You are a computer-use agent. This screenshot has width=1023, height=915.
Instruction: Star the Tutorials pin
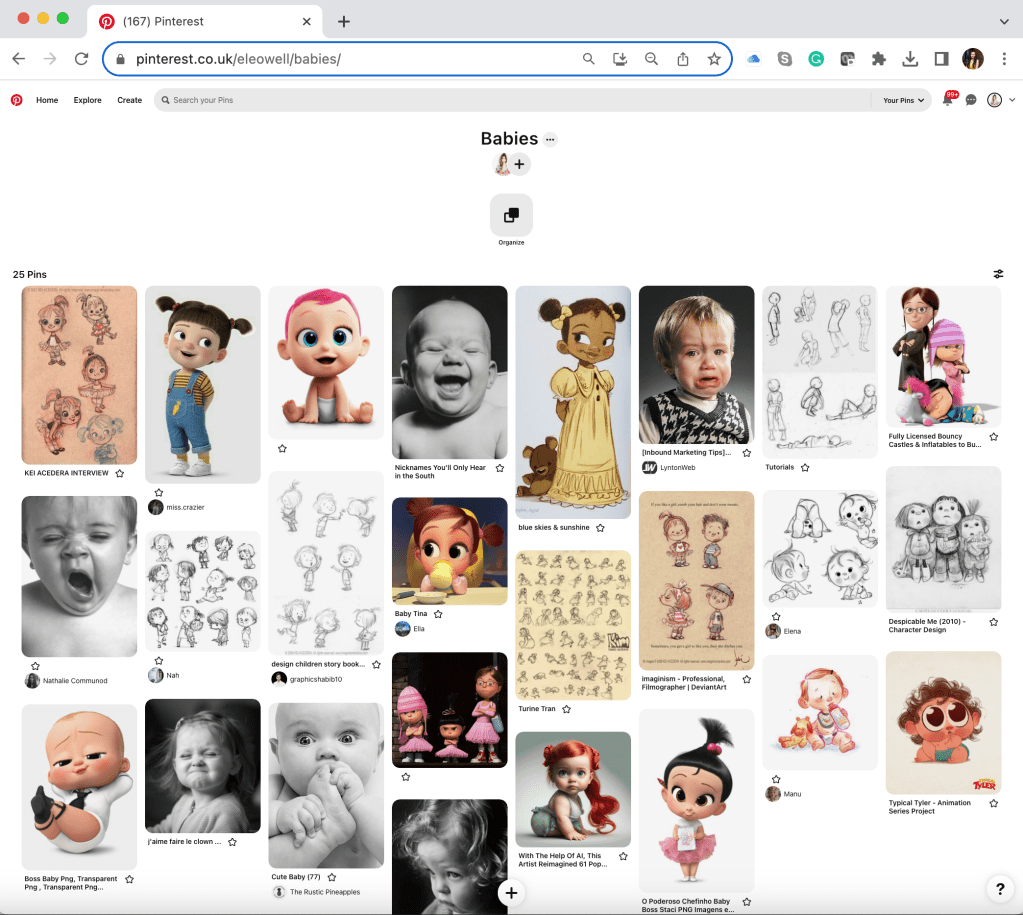(805, 467)
